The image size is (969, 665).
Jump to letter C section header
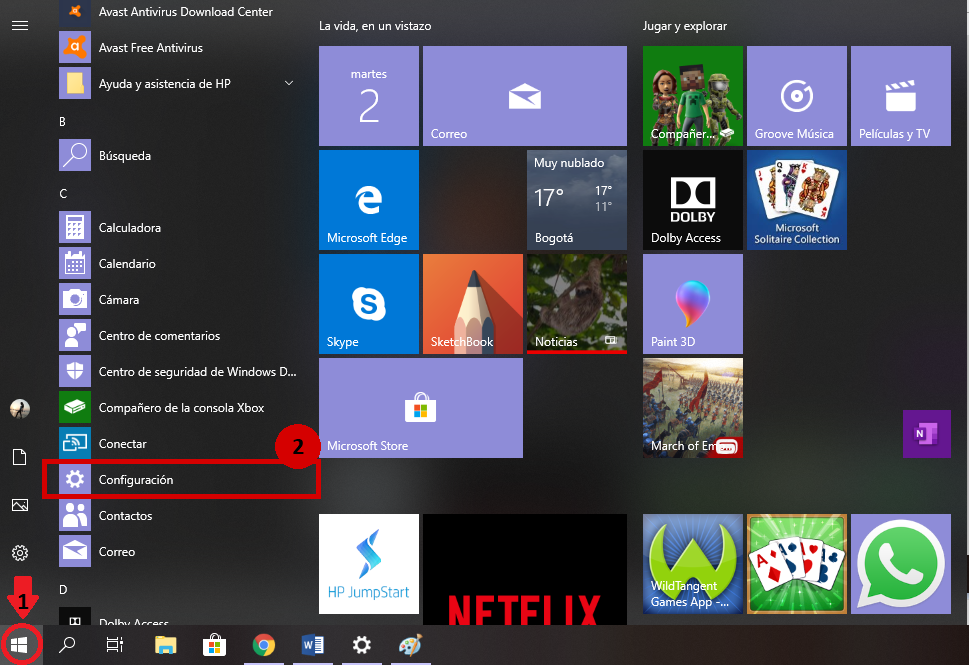63,193
